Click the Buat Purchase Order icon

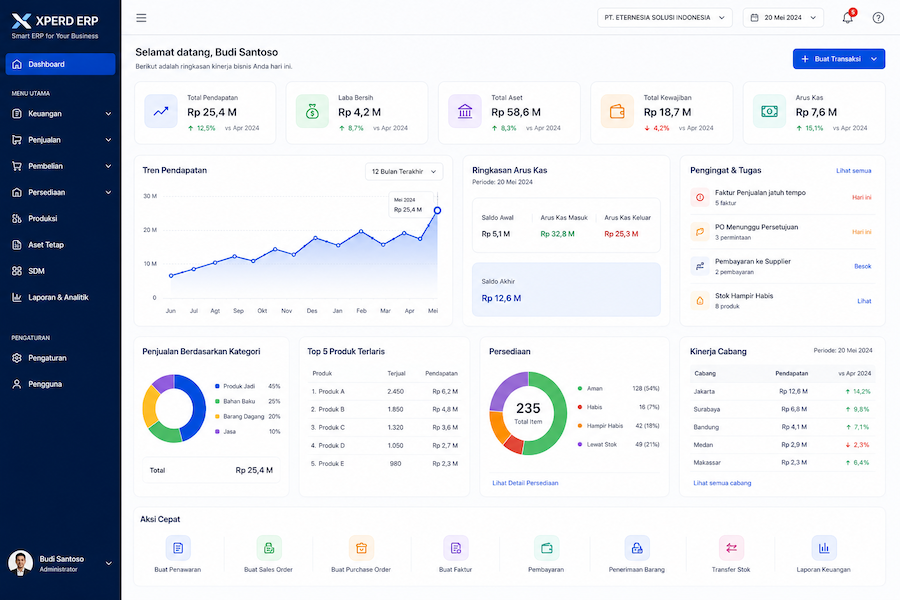tap(361, 548)
